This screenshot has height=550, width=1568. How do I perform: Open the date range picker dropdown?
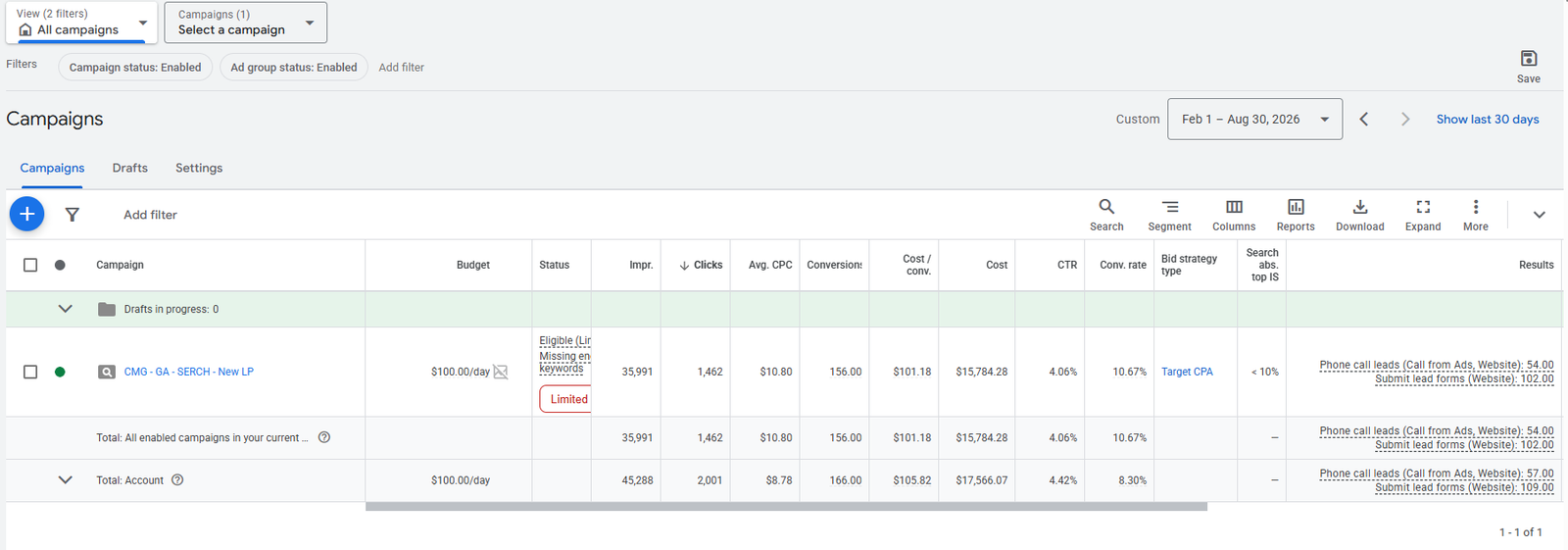1254,119
